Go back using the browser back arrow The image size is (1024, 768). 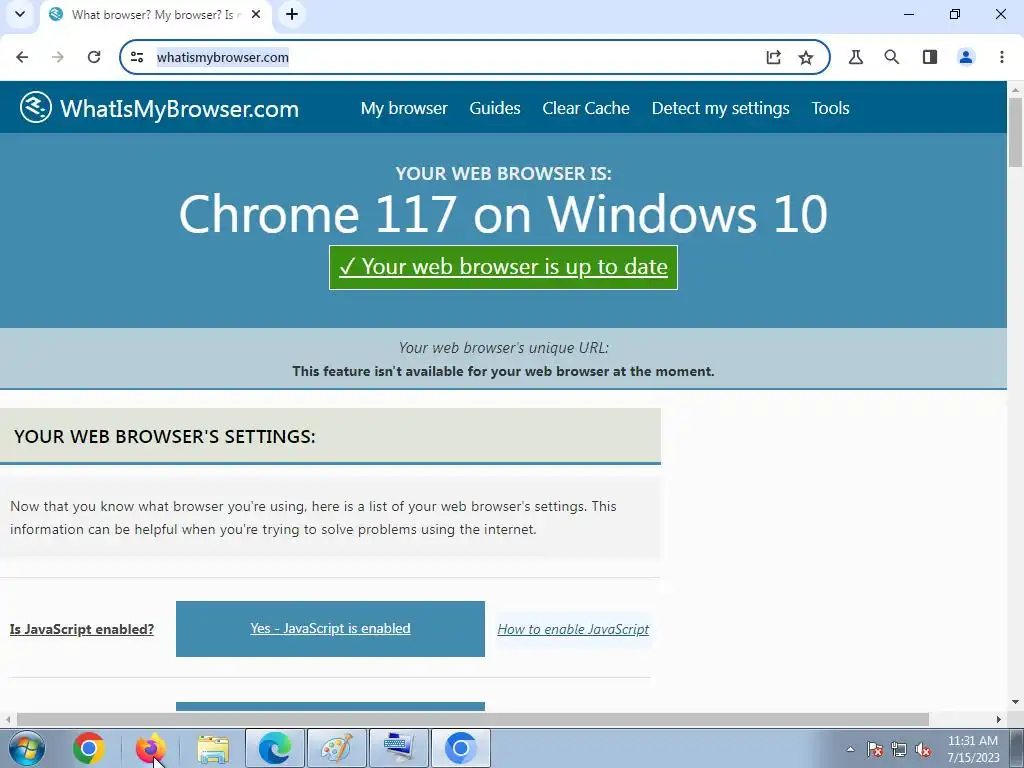(22, 57)
